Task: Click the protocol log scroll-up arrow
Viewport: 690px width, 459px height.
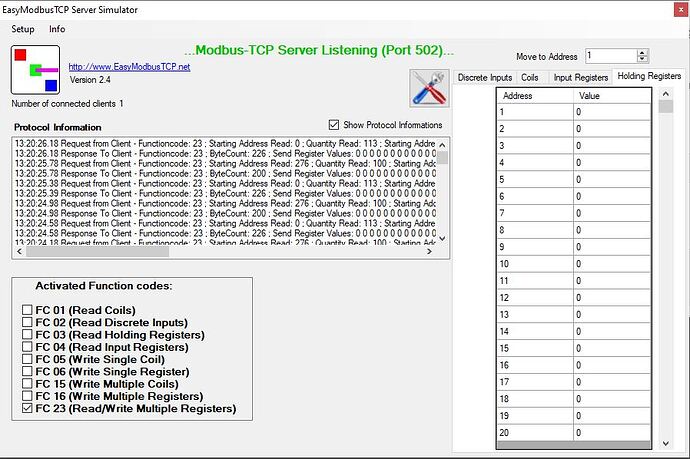Action: [x=442, y=145]
